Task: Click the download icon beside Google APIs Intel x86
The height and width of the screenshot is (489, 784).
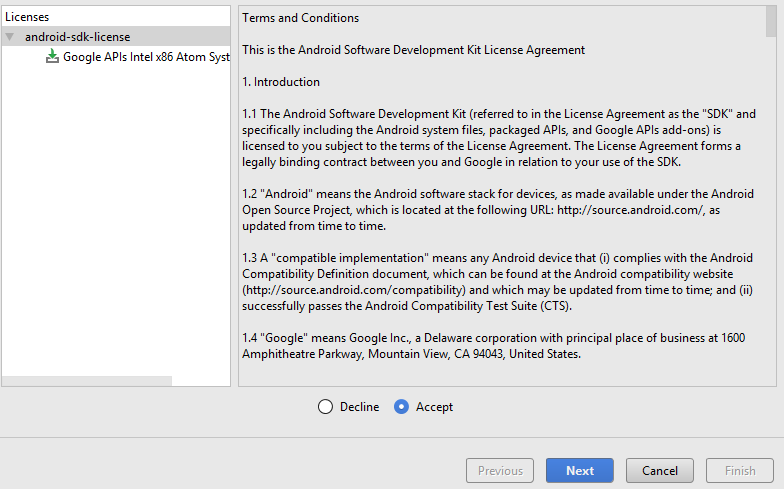Action: point(52,57)
